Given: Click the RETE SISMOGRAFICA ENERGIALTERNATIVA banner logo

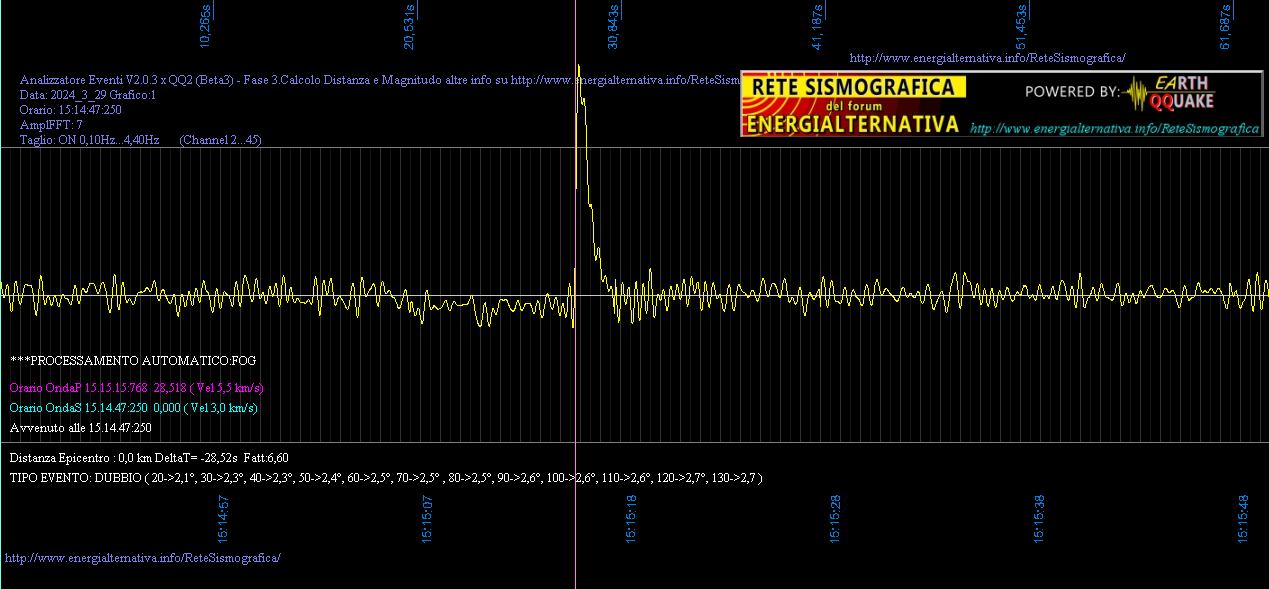Looking at the screenshot, I should click(x=853, y=104).
